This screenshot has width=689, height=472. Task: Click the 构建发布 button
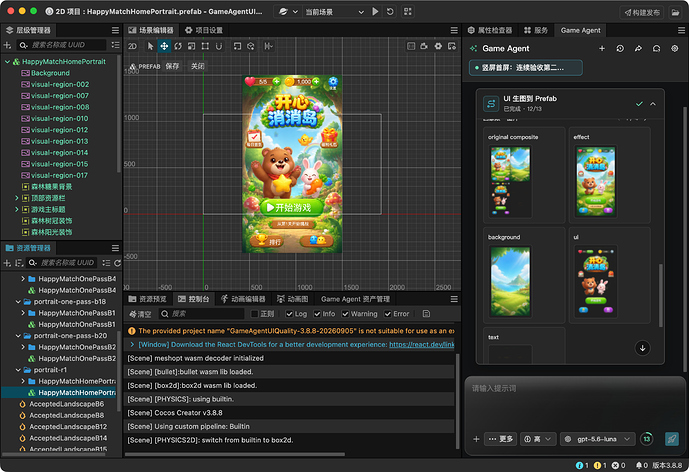[x=642, y=12]
